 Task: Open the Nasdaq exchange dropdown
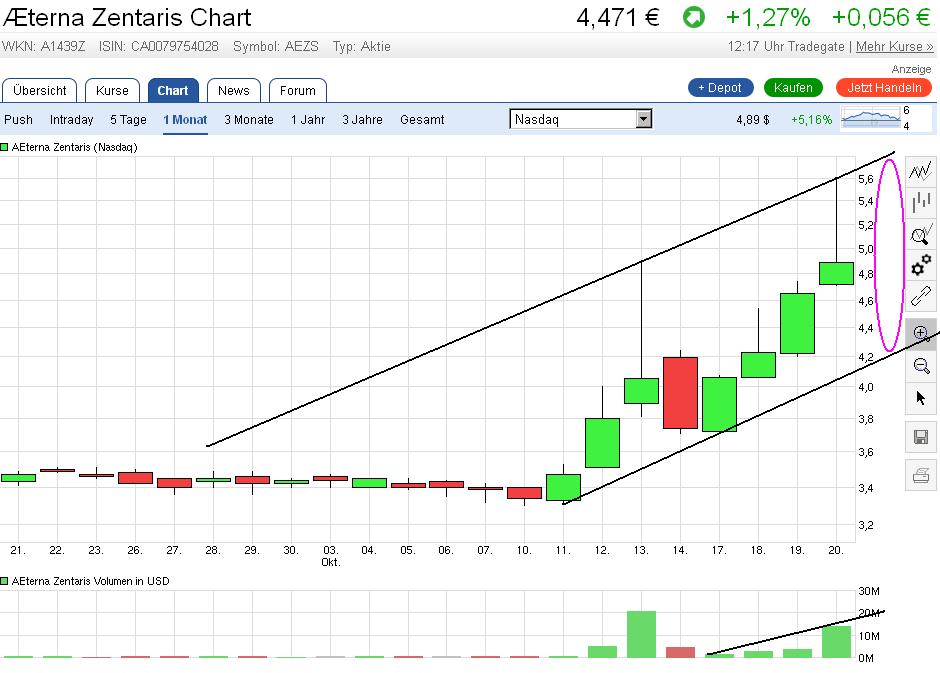pos(580,119)
